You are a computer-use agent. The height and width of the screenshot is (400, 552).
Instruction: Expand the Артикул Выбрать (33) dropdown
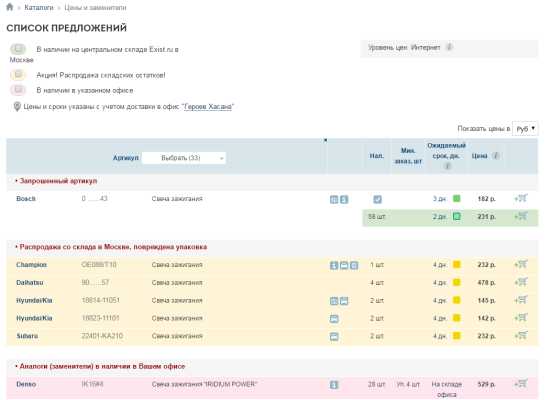point(184,158)
